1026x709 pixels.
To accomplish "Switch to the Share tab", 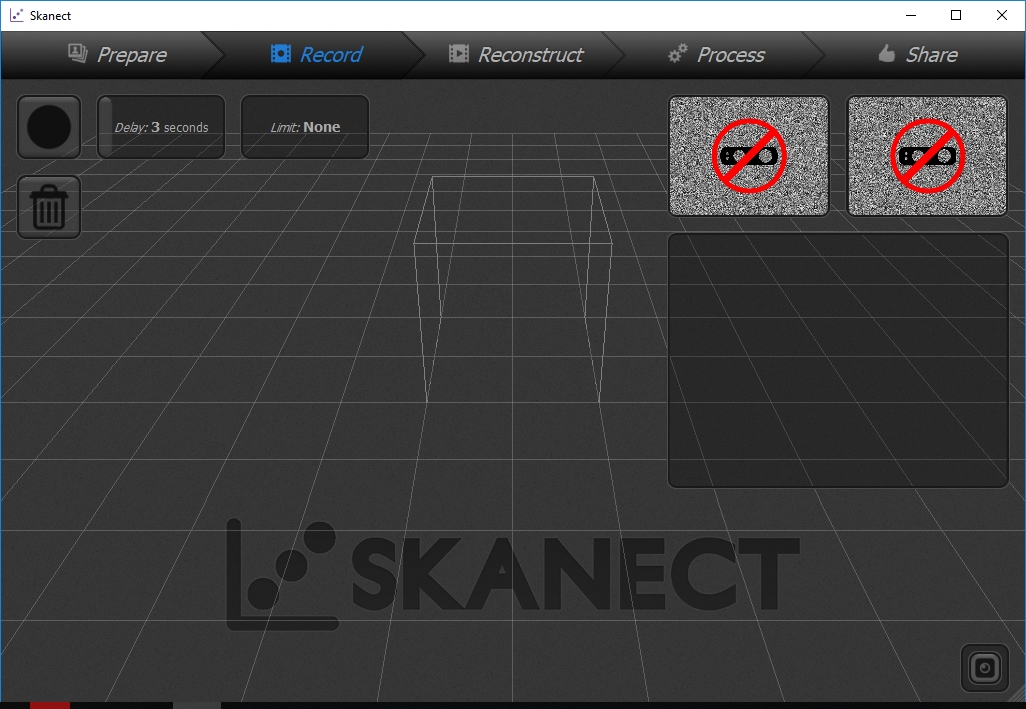I will tap(917, 54).
